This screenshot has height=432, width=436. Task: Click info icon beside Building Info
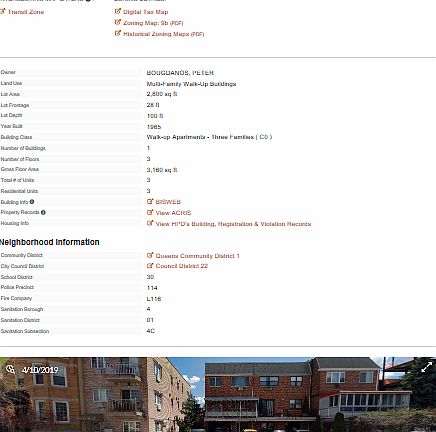(x=32, y=202)
